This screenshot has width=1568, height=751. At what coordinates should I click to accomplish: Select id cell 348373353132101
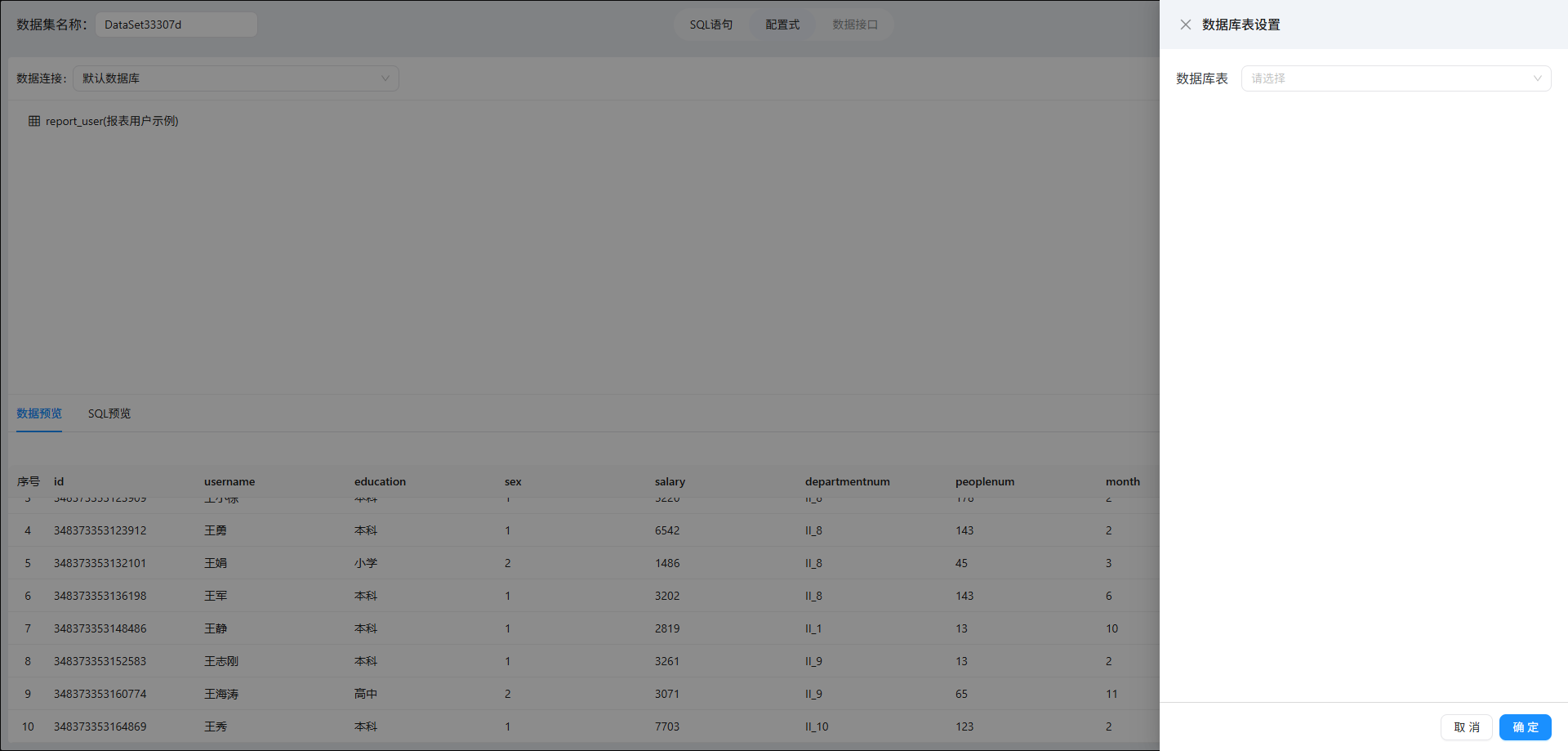[x=100, y=563]
